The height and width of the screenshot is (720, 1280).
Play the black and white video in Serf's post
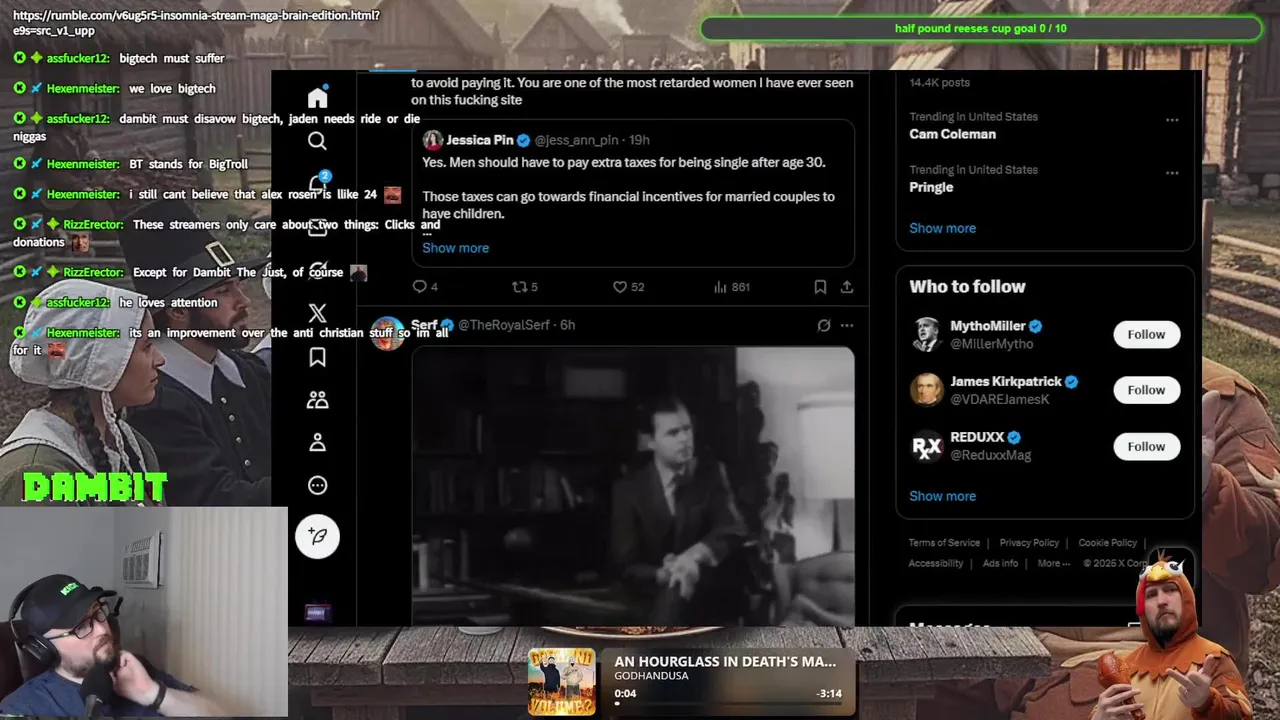(x=633, y=486)
